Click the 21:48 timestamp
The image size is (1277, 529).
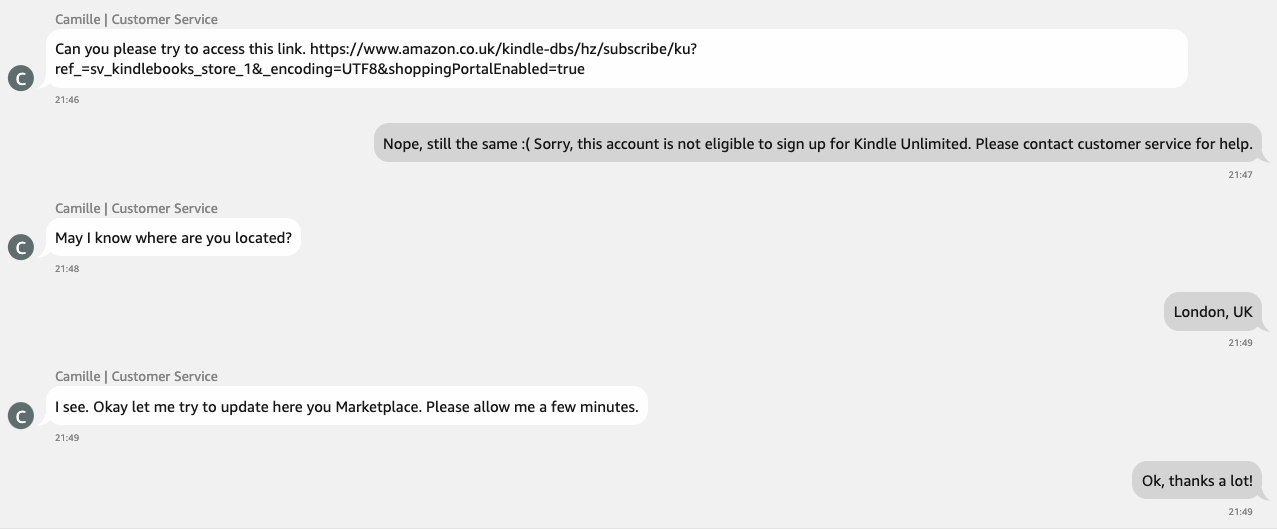67,269
